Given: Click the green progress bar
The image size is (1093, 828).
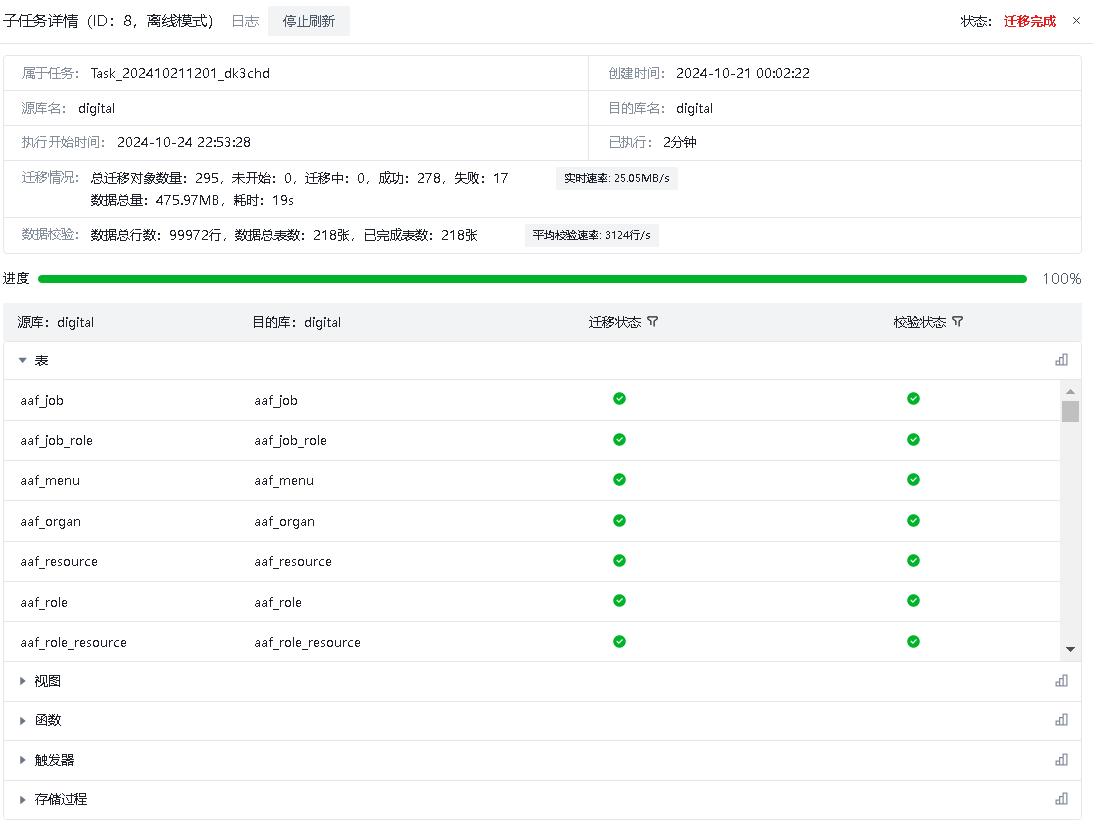Looking at the screenshot, I should pyautogui.click(x=533, y=279).
